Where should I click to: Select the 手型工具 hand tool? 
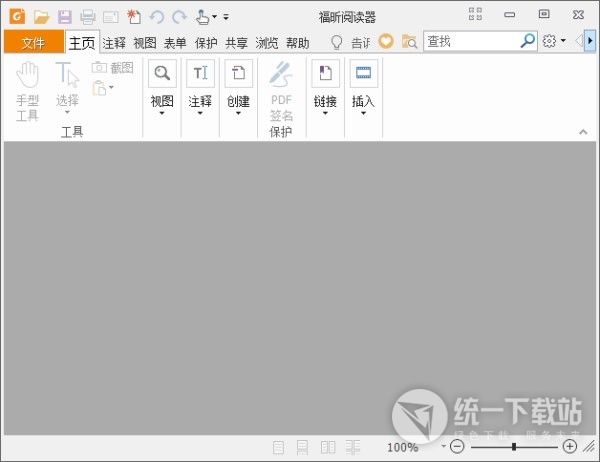(28, 91)
